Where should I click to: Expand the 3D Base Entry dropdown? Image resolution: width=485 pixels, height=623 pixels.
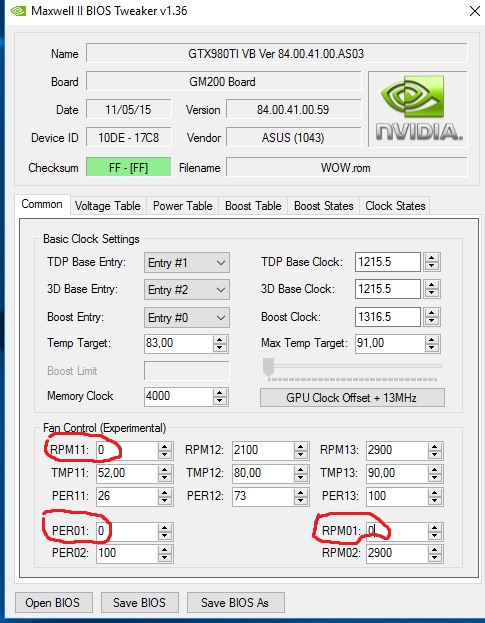click(x=187, y=290)
